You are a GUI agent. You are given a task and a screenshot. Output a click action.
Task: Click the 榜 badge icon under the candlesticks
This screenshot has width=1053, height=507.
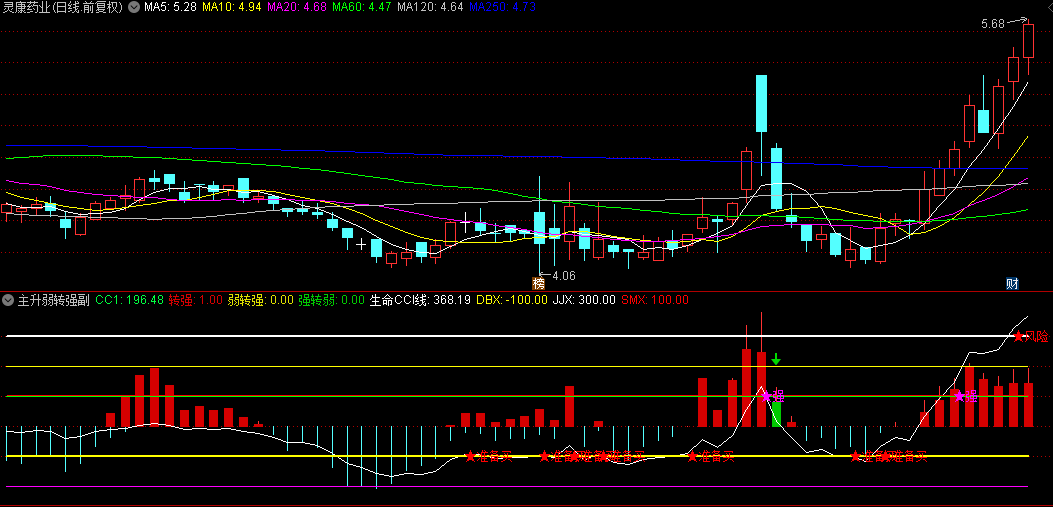coord(539,283)
